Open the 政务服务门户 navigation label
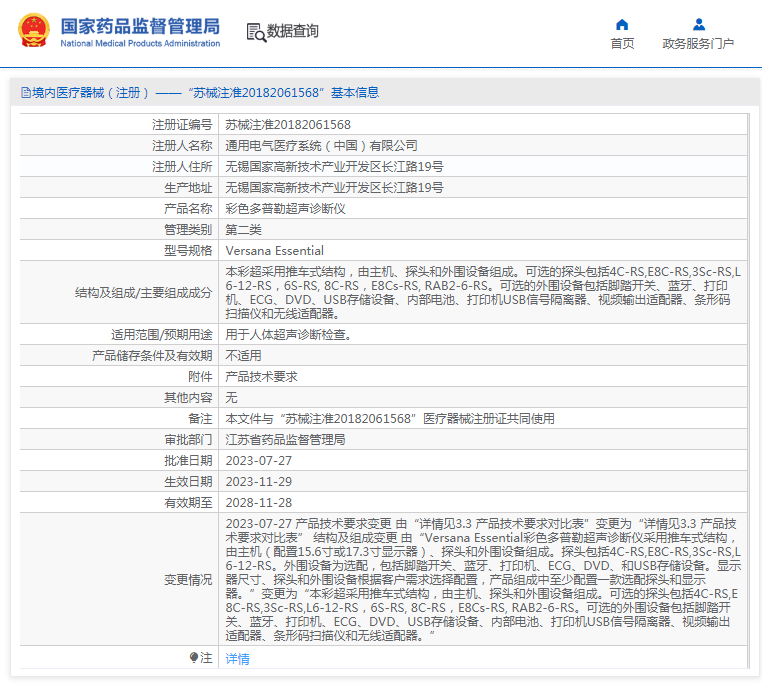The width and height of the screenshot is (762, 685). (698, 44)
